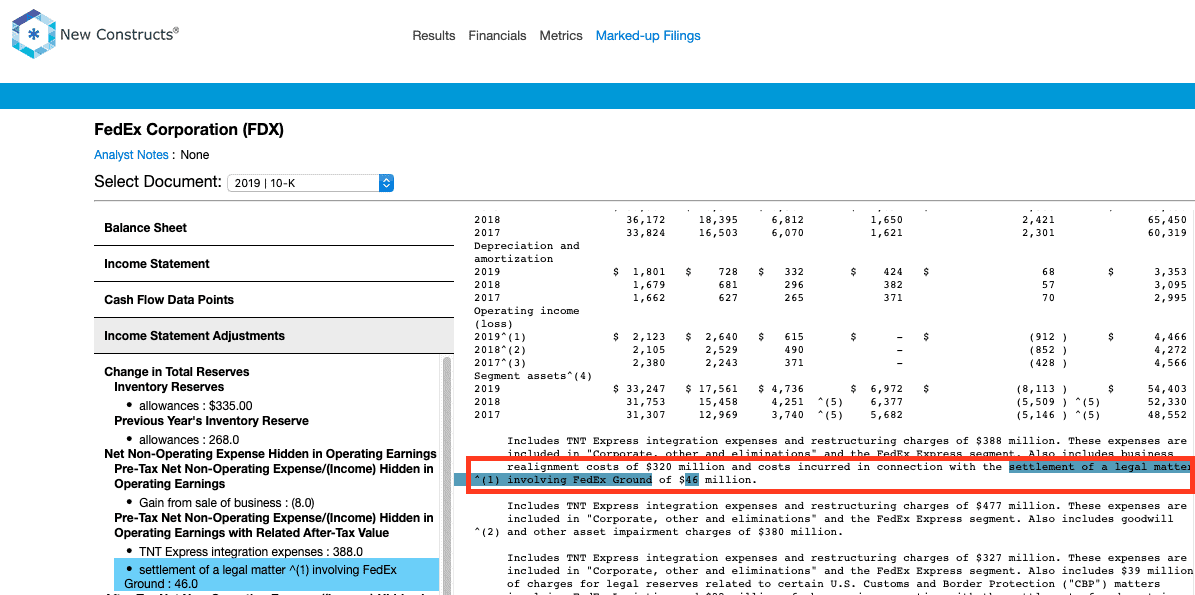Click Previous Year's Inventory Reserve heading

click(x=211, y=421)
